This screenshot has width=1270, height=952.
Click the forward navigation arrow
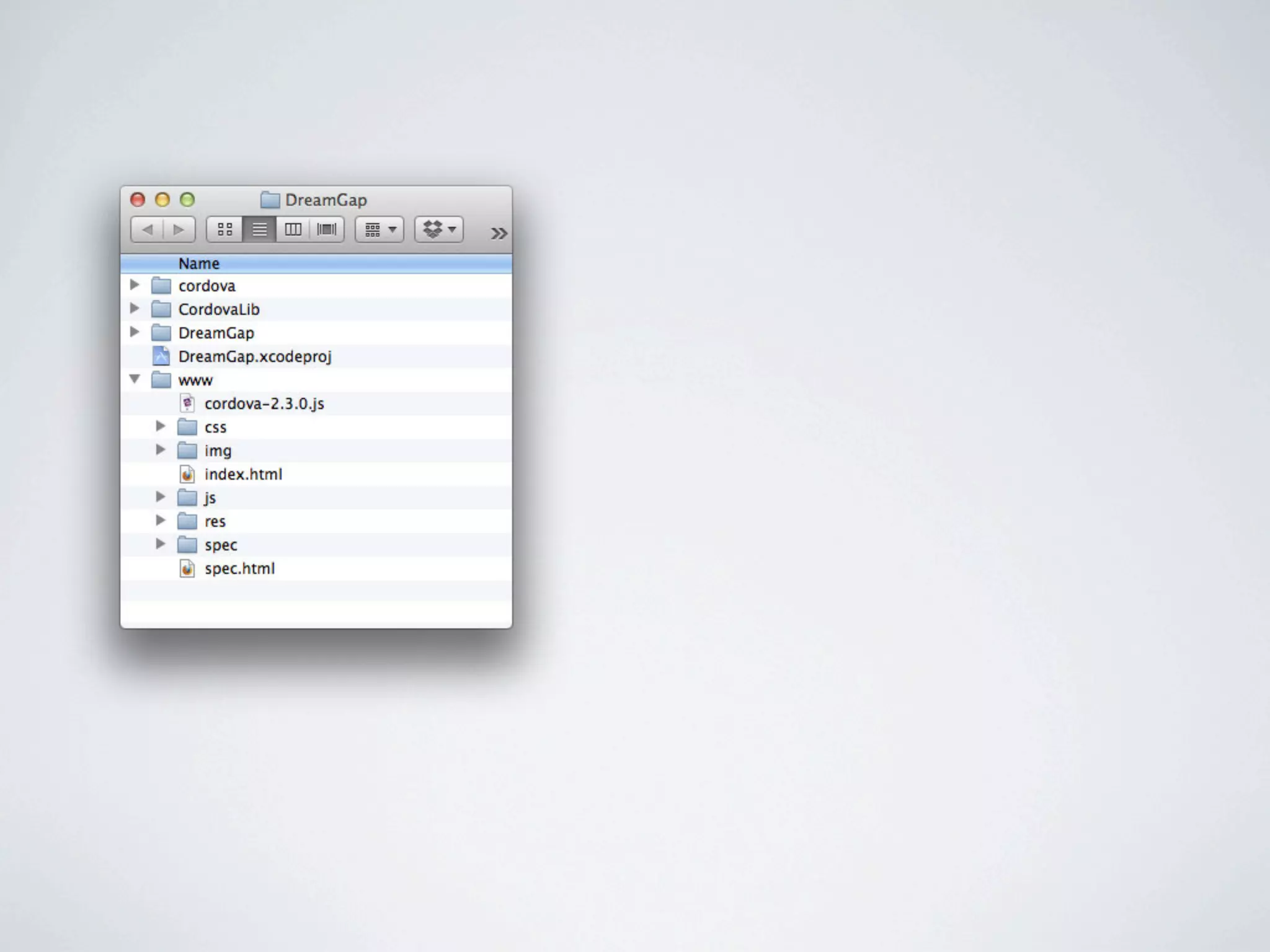pyautogui.click(x=179, y=229)
